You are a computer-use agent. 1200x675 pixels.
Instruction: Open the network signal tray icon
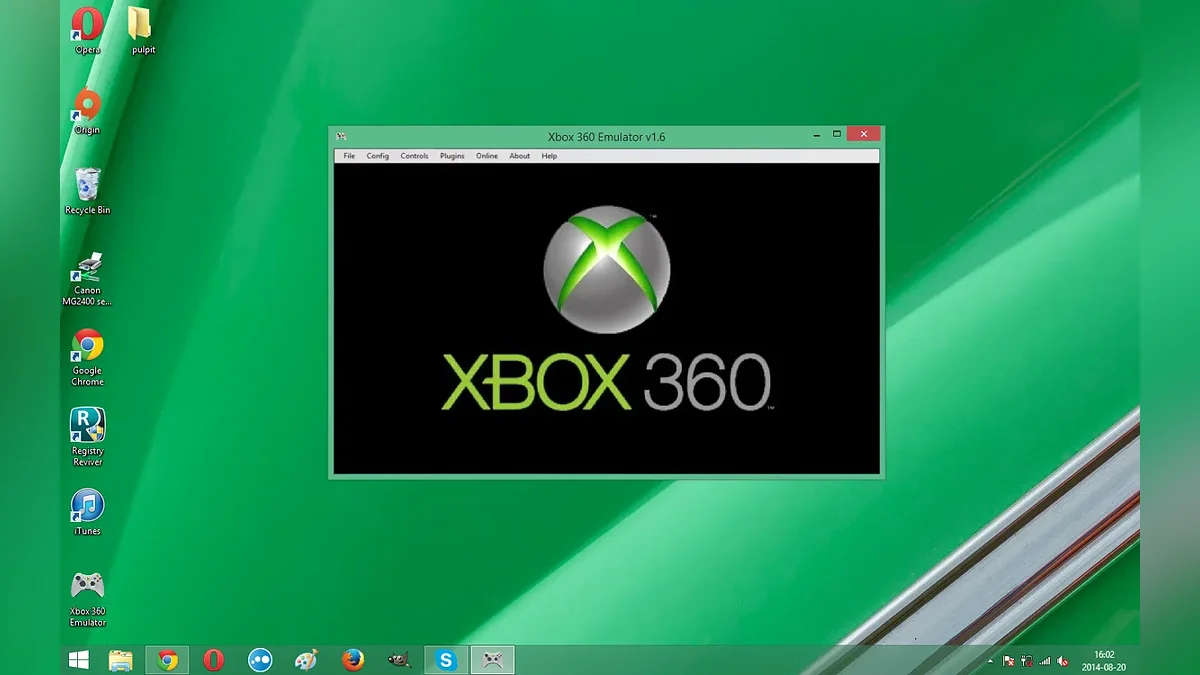[x=1045, y=662]
